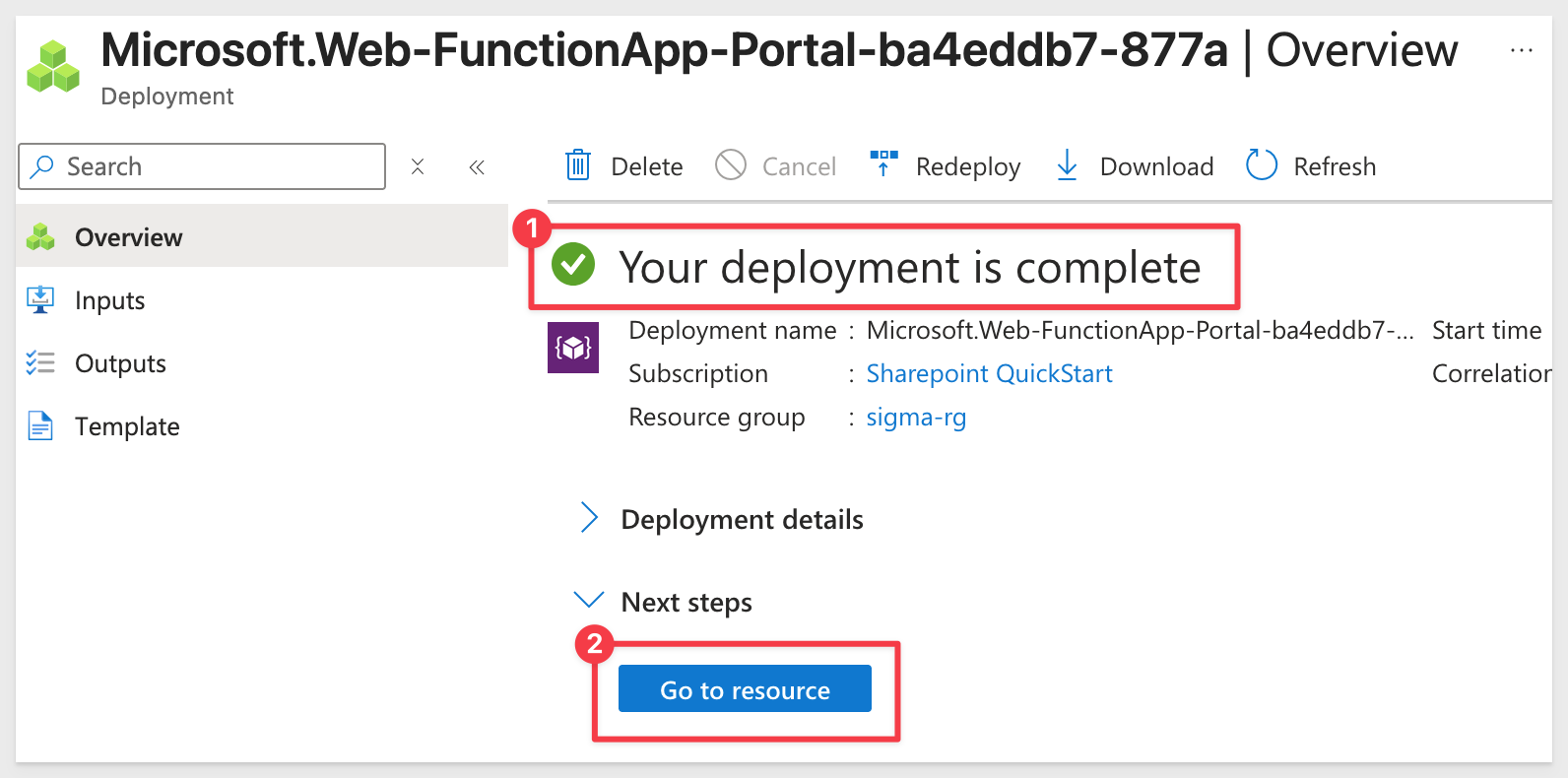Click the Go to resource button
The height and width of the screenshot is (778, 1568).
(745, 688)
